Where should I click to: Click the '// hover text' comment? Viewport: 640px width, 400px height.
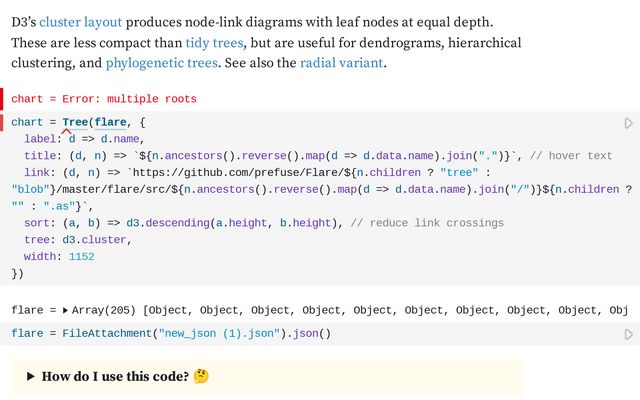click(573, 156)
